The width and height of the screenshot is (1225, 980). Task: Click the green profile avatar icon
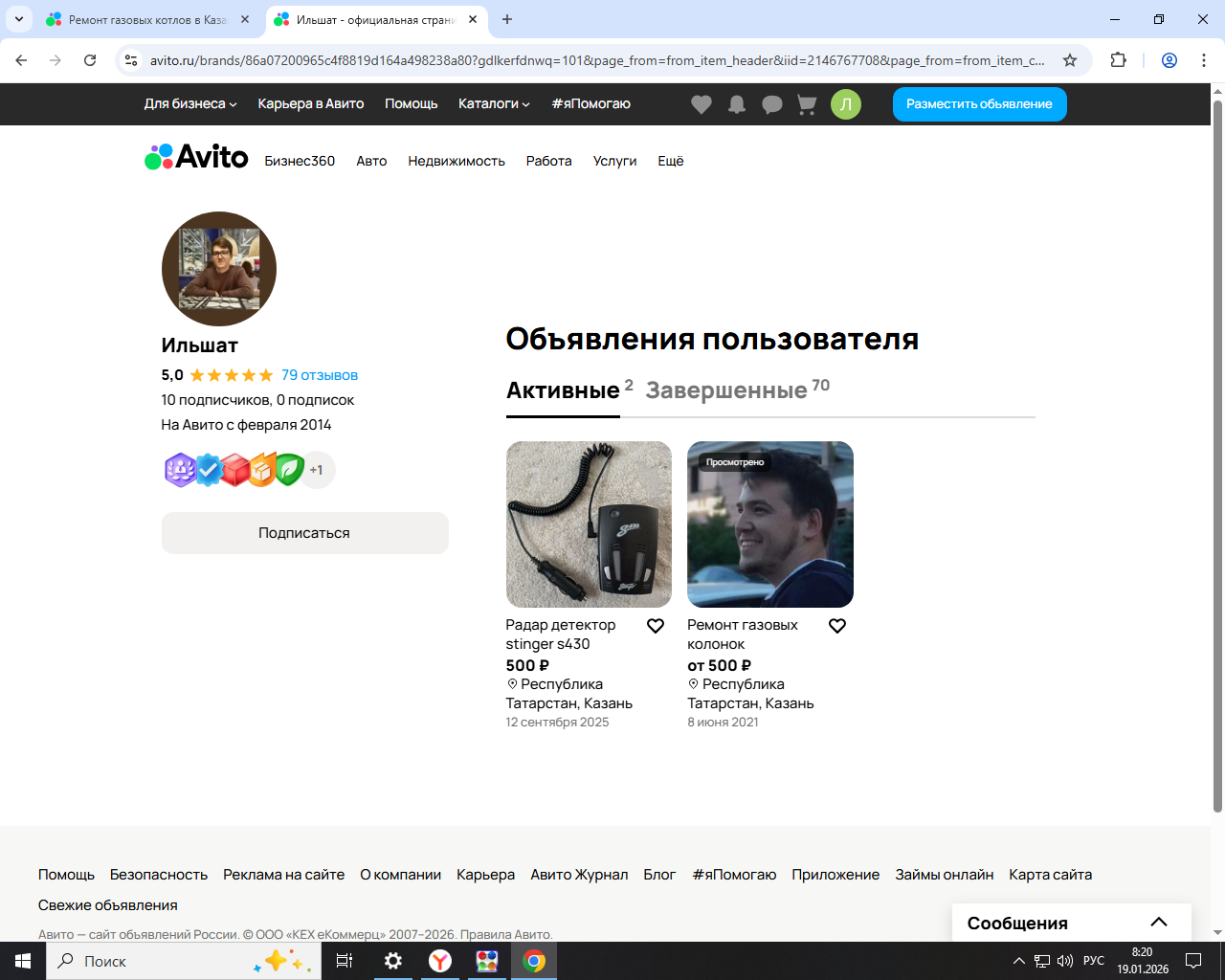pyautogui.click(x=846, y=104)
